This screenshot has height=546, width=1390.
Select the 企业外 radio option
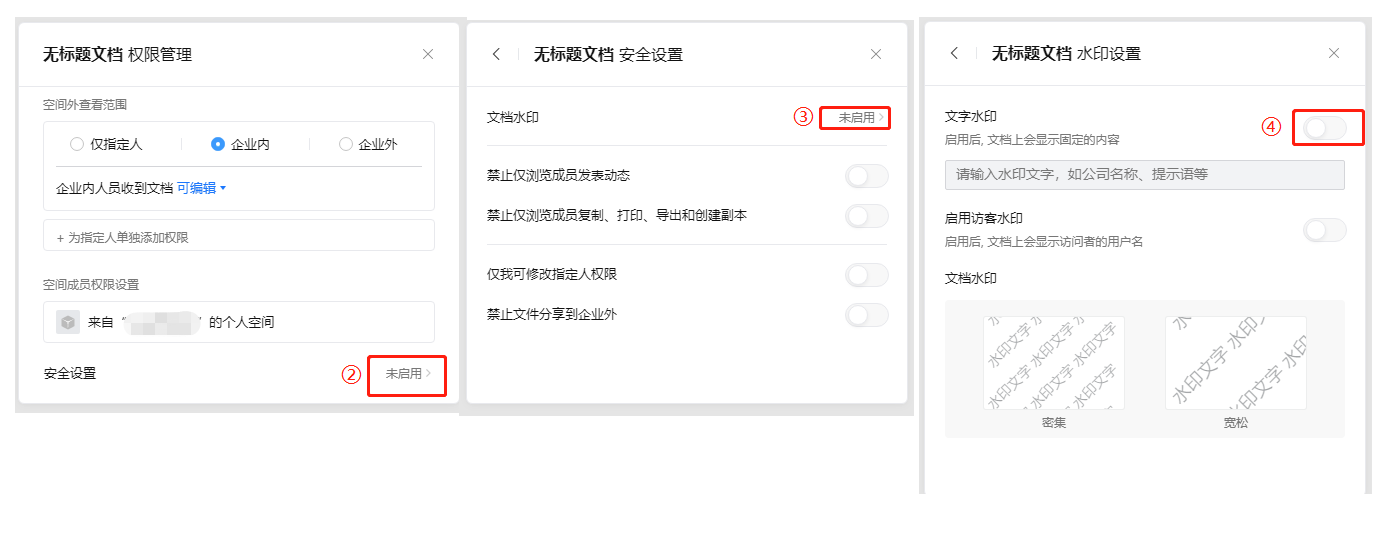coord(368,144)
